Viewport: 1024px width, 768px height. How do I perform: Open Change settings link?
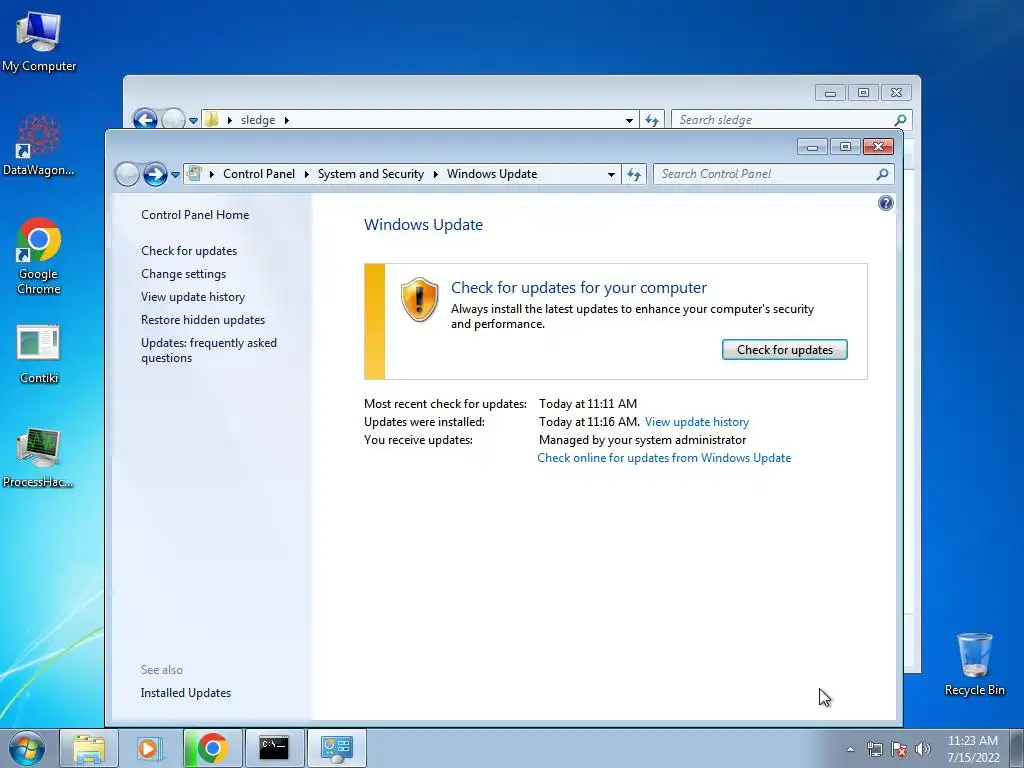click(x=184, y=274)
